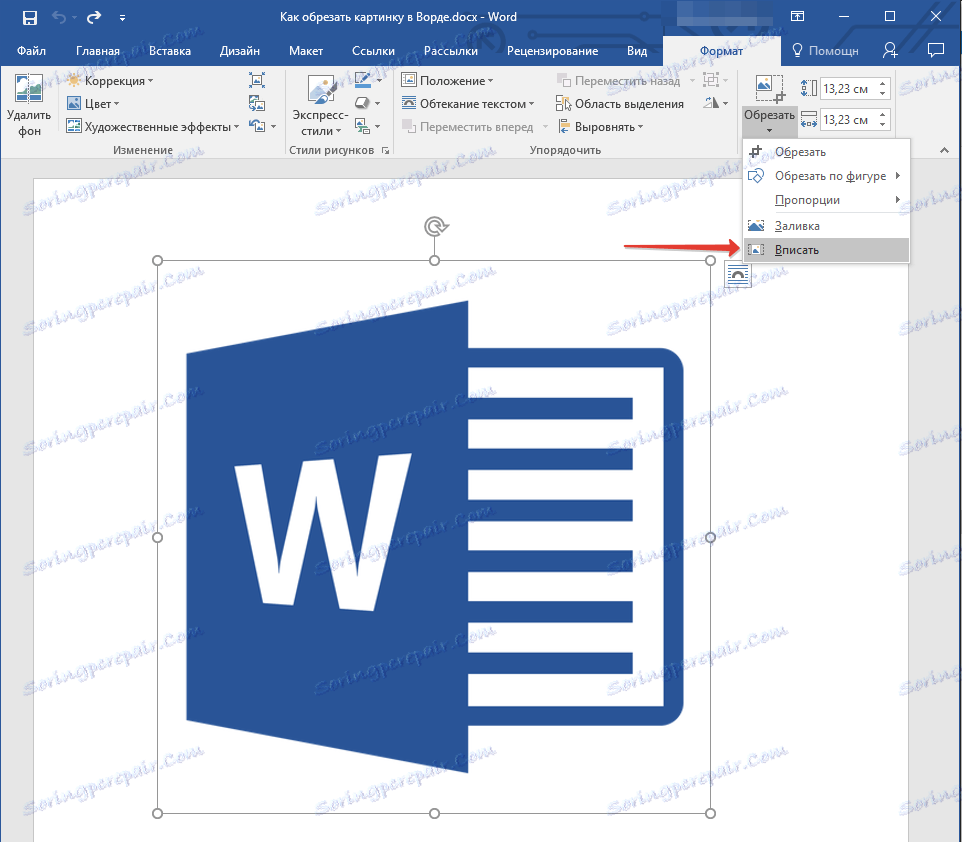Click the Picture Layout icon
The image size is (962, 842).
[x=363, y=126]
